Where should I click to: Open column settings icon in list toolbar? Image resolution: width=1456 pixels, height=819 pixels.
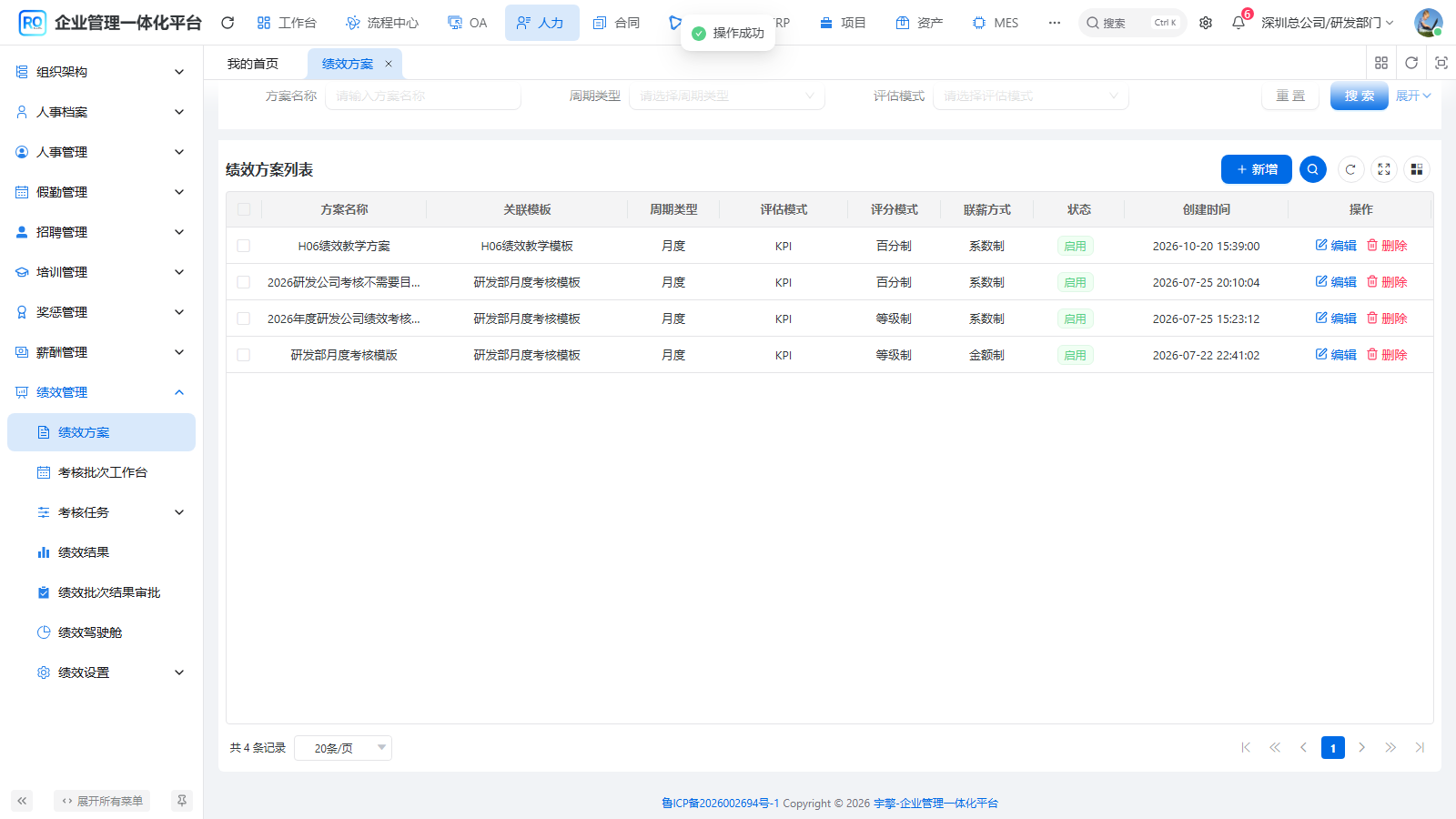pos(1417,169)
